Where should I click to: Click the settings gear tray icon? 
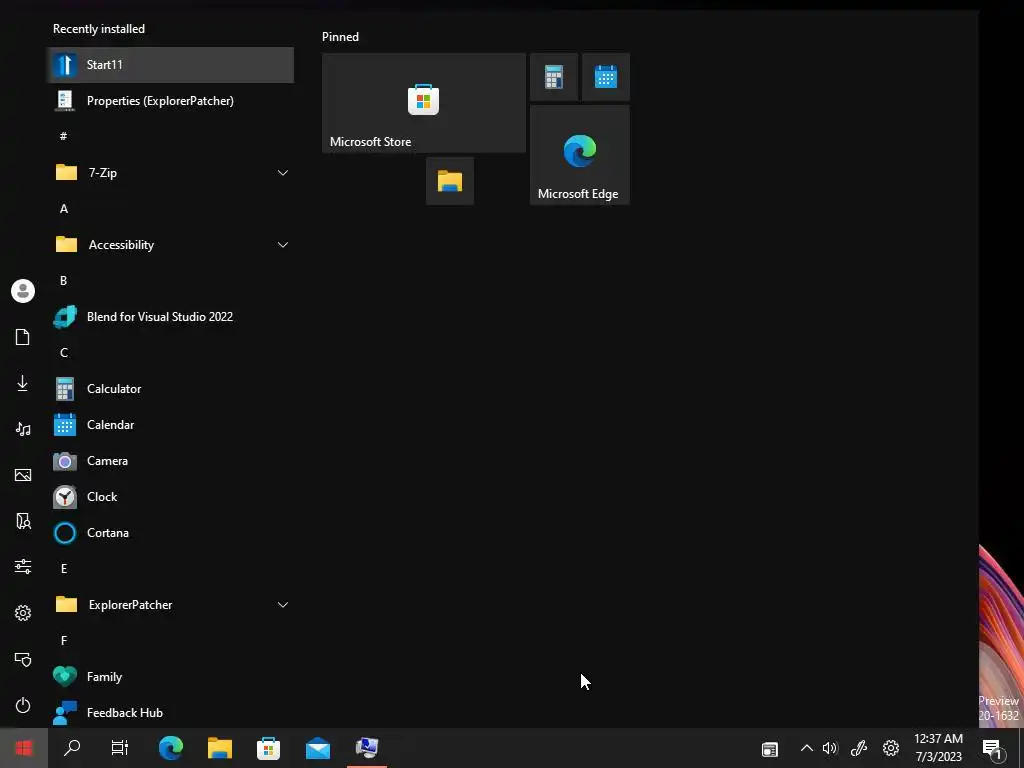coord(891,748)
